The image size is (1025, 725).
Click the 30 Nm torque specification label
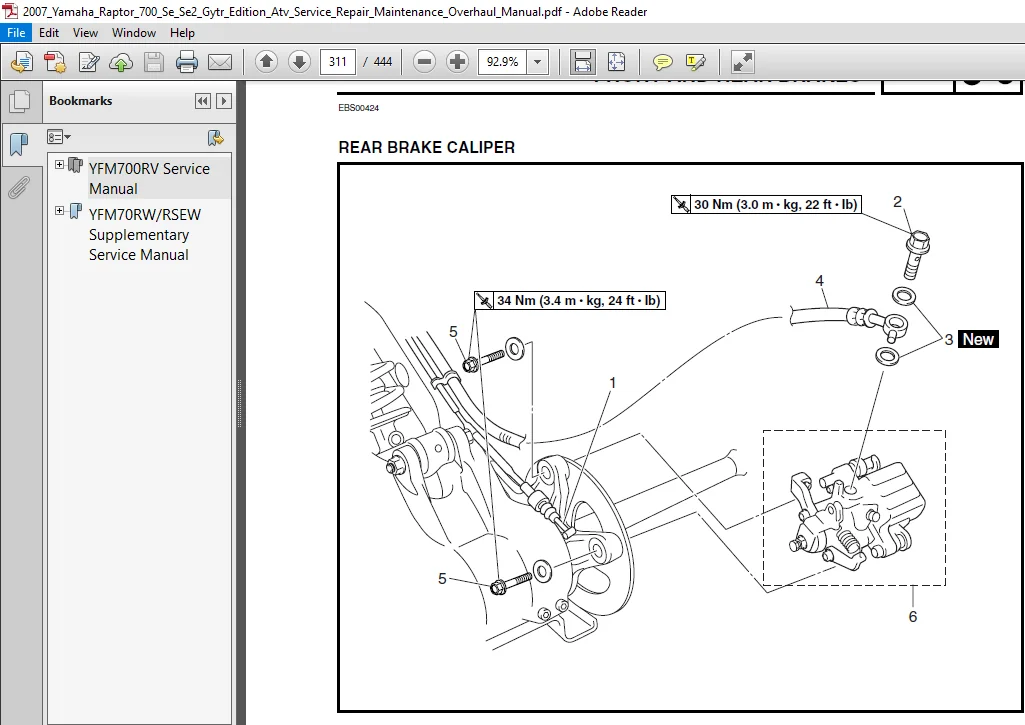click(x=766, y=205)
